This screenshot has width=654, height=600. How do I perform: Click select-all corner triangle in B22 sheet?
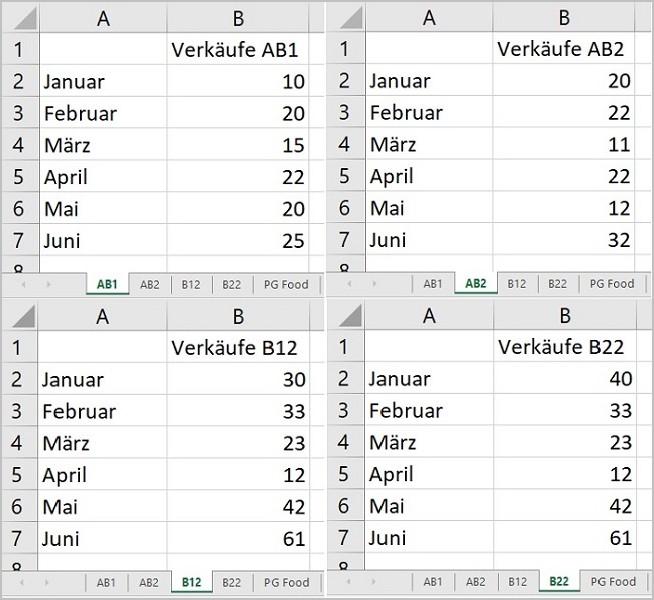point(350,316)
